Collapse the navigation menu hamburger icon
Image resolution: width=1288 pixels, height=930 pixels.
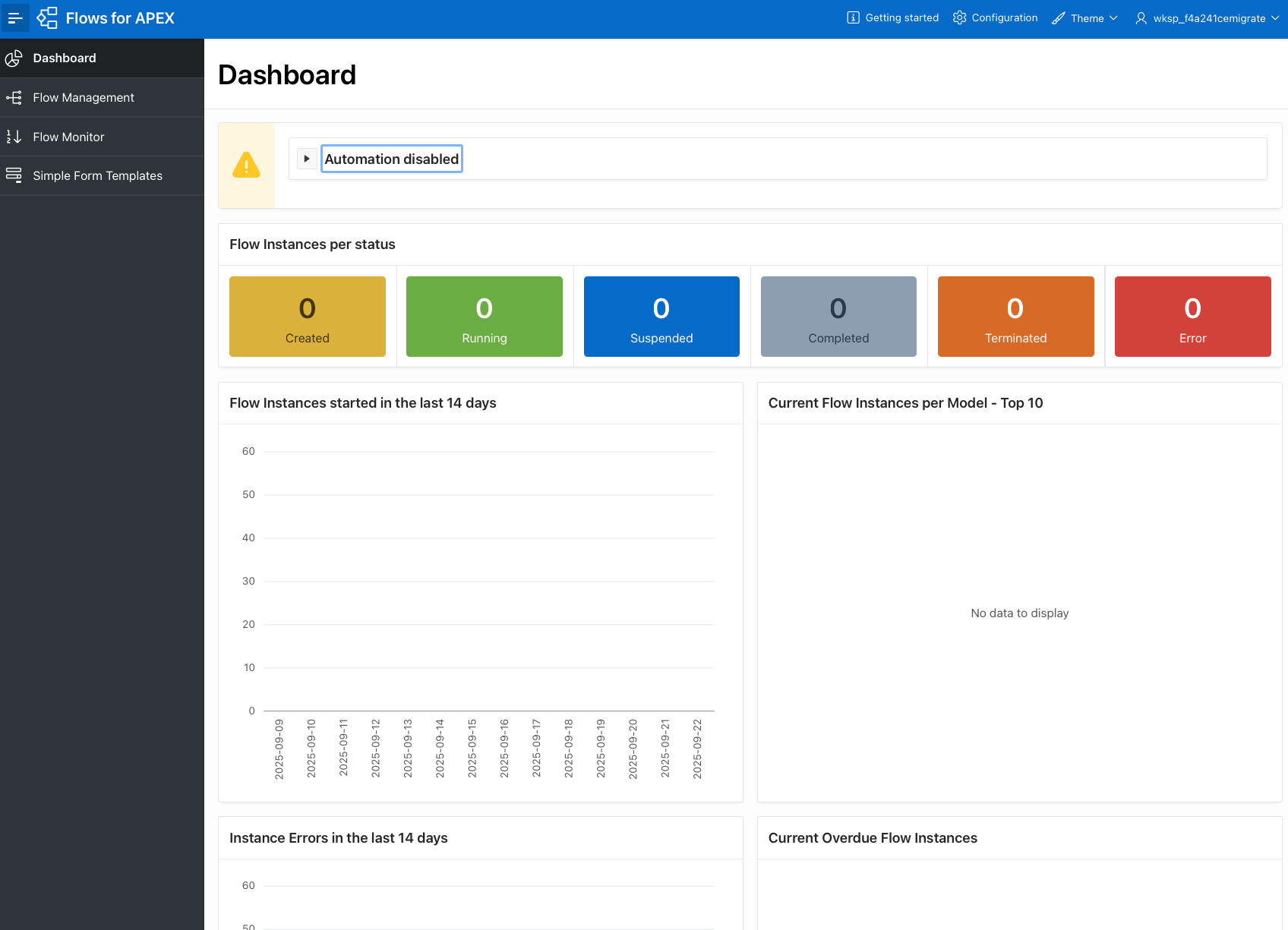[15, 18]
